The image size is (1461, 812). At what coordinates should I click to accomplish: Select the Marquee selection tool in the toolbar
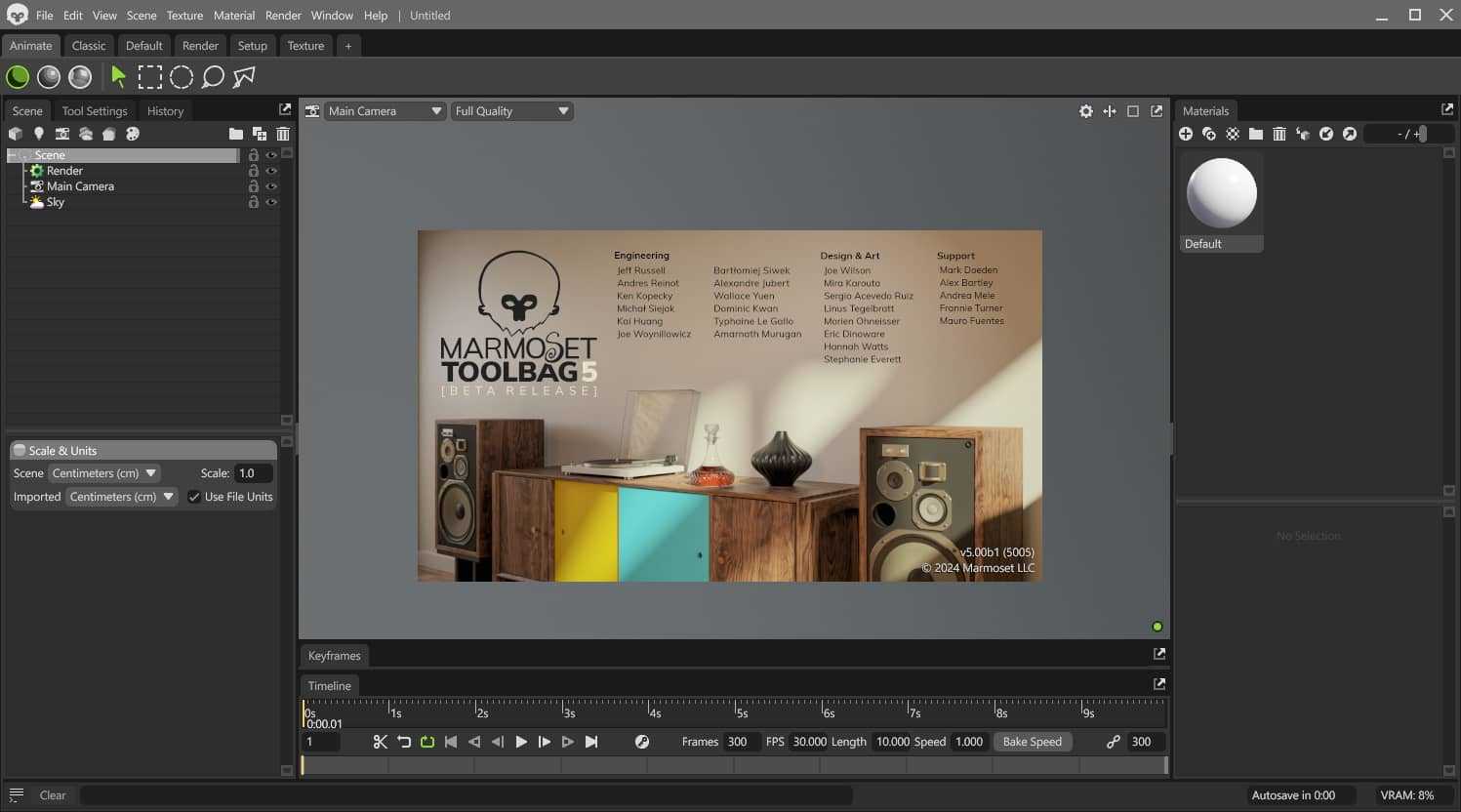pyautogui.click(x=150, y=76)
